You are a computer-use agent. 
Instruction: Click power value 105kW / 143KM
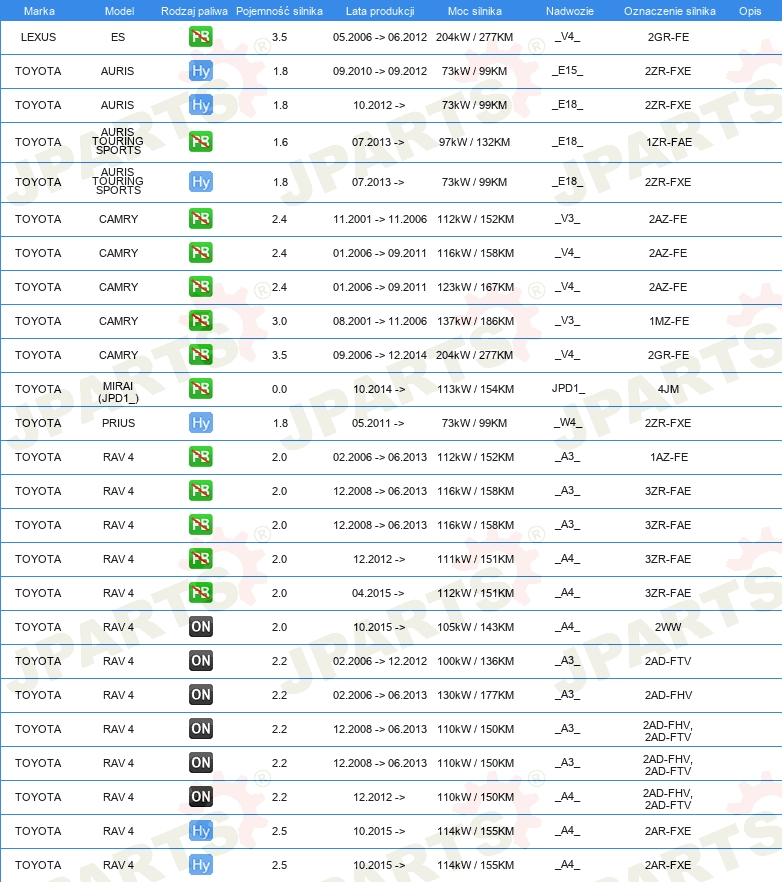tap(475, 627)
